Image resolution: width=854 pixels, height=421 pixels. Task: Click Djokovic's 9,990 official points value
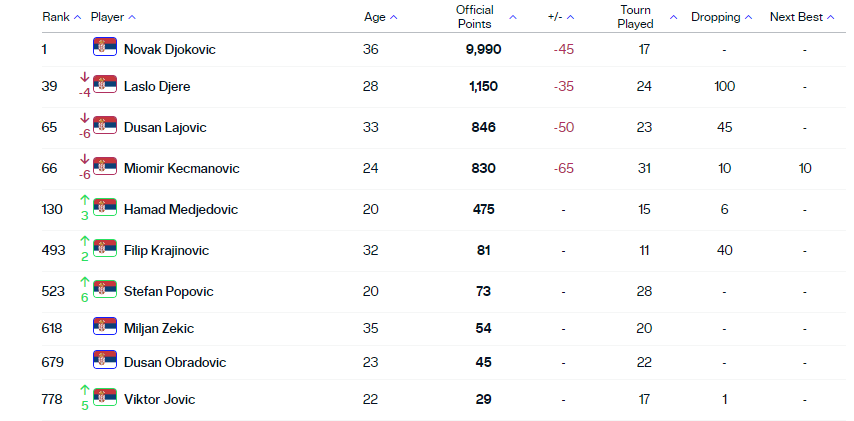click(483, 48)
